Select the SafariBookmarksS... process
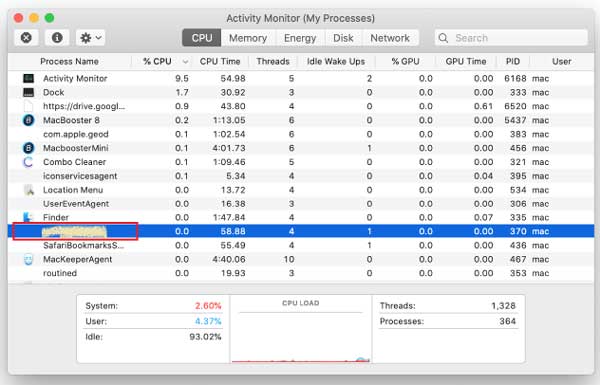Image resolution: width=600 pixels, height=385 pixels. (x=83, y=245)
